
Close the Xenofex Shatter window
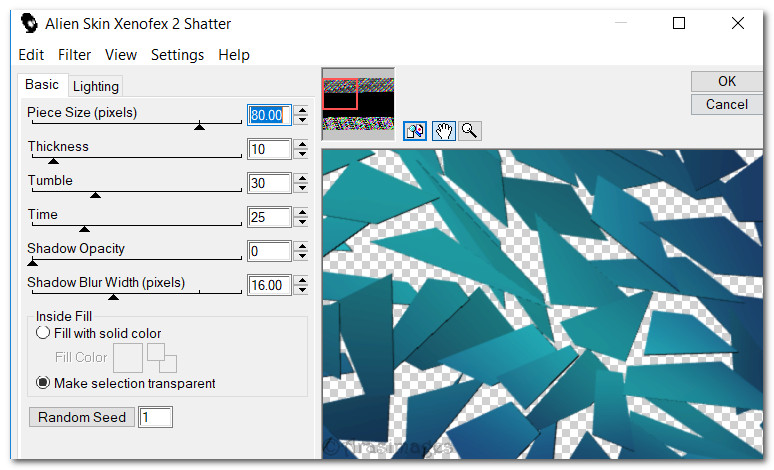click(x=738, y=23)
